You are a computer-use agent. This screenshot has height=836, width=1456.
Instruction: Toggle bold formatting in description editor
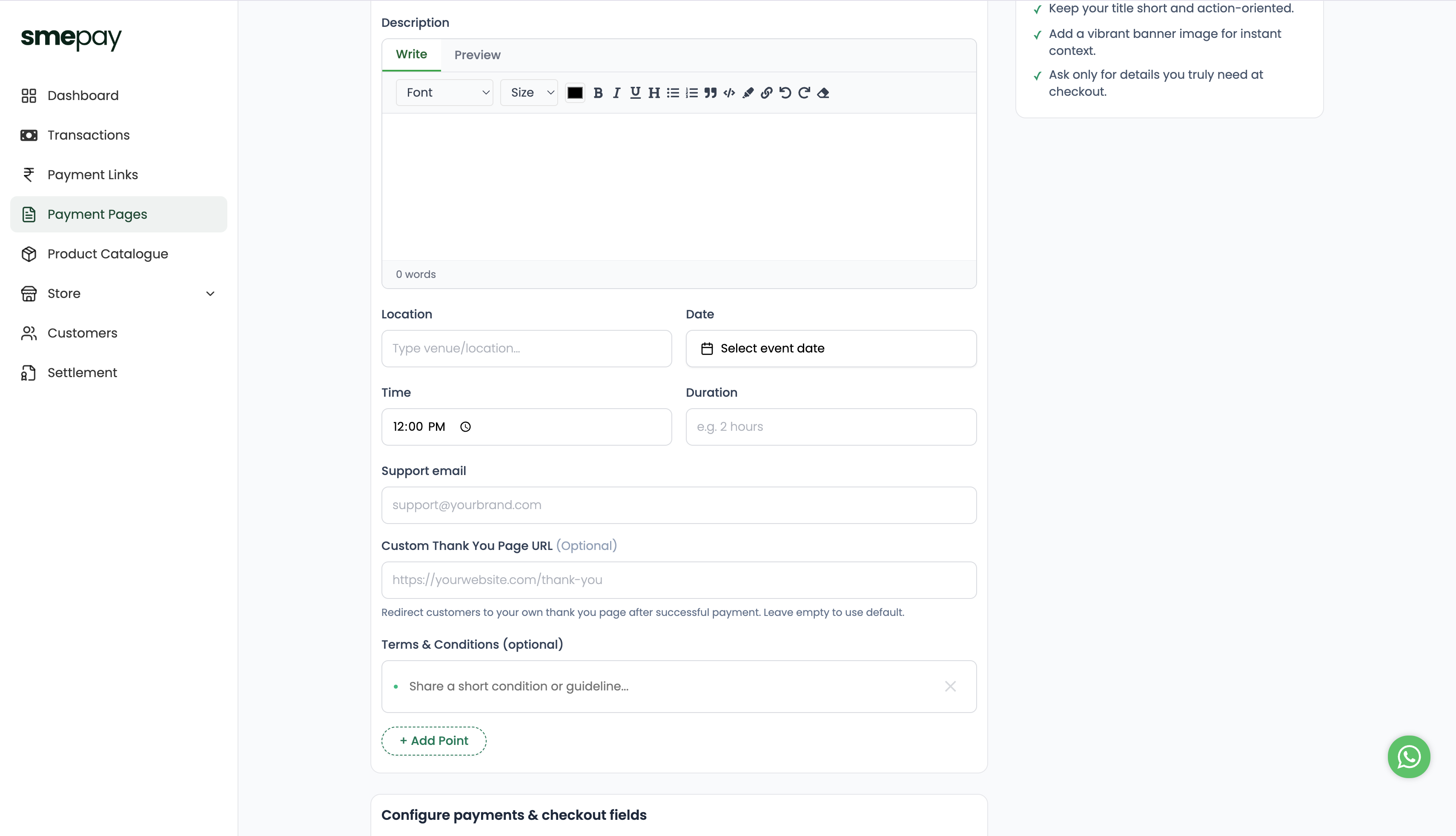[x=598, y=92]
